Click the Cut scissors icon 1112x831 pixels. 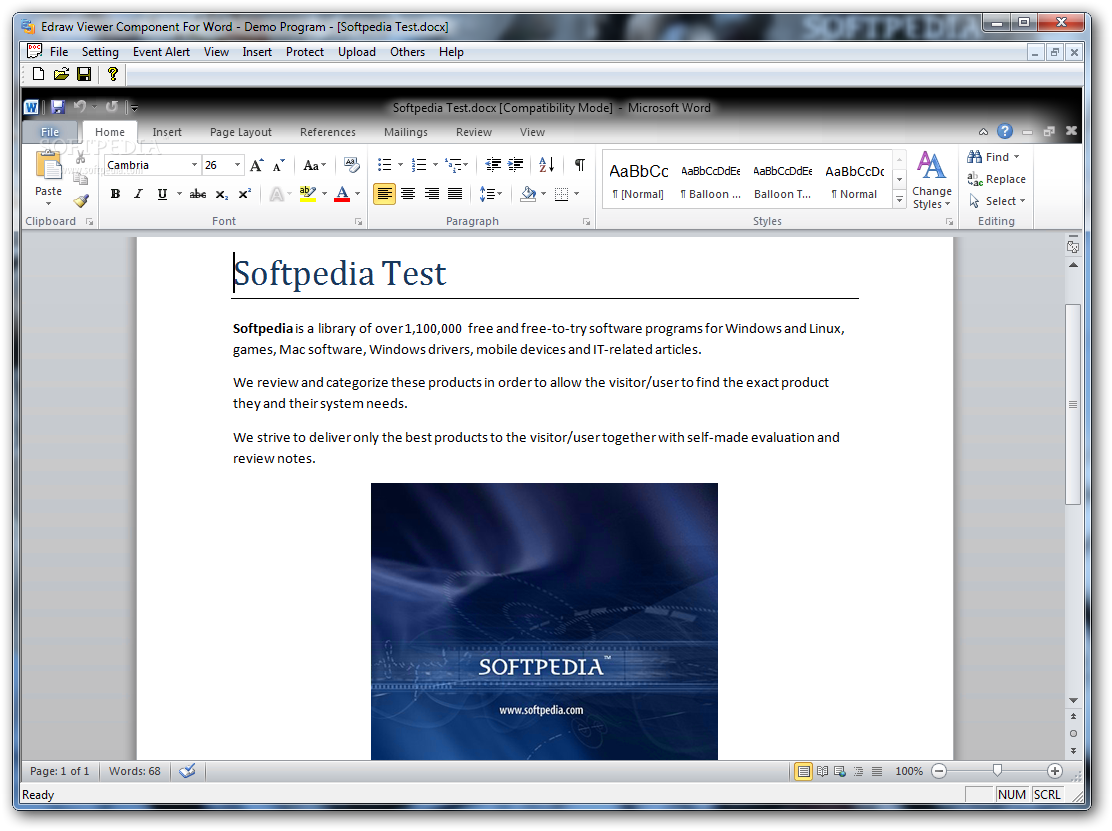(81, 157)
